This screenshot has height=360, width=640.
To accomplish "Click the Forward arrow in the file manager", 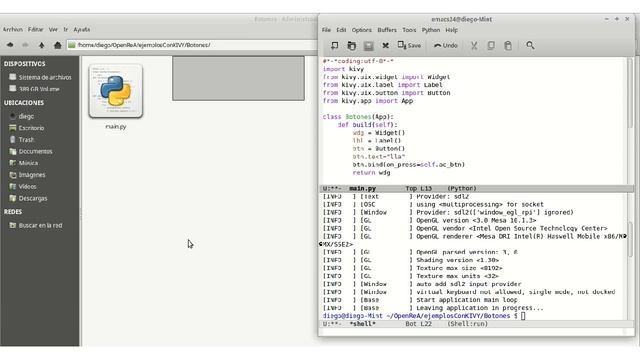I will (x=25, y=45).
